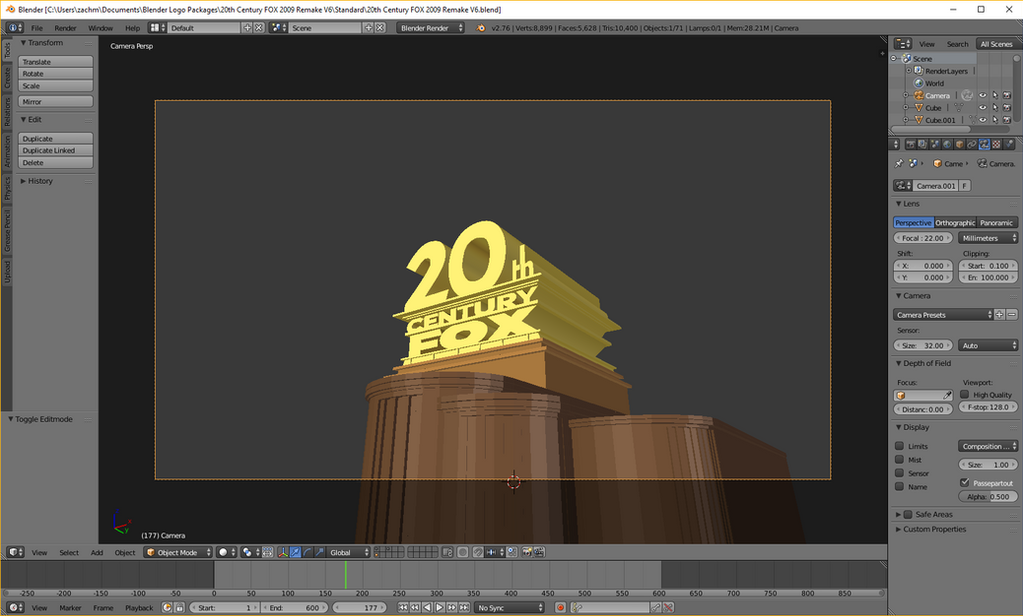Enable the Name display checkbox

tap(900, 487)
